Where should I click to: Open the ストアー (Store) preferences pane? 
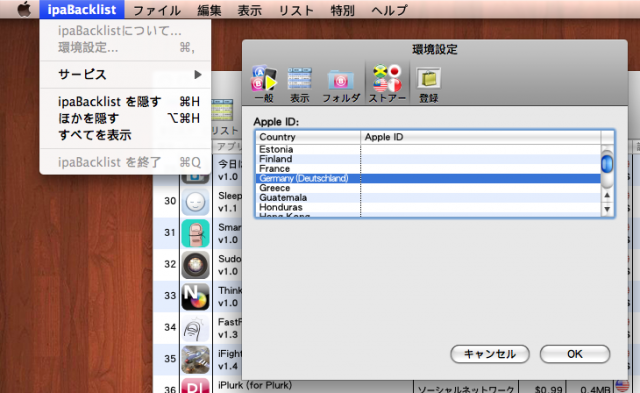click(x=387, y=83)
